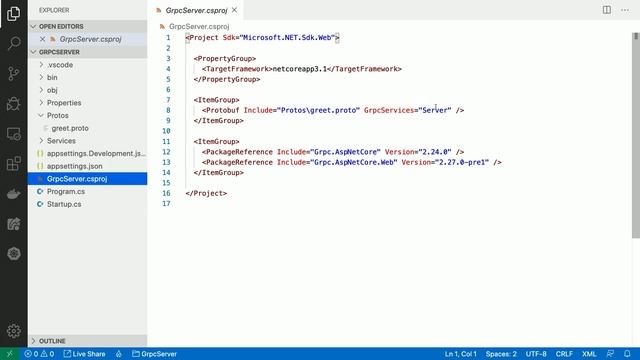Open the Remote Explorer icon

click(13, 134)
